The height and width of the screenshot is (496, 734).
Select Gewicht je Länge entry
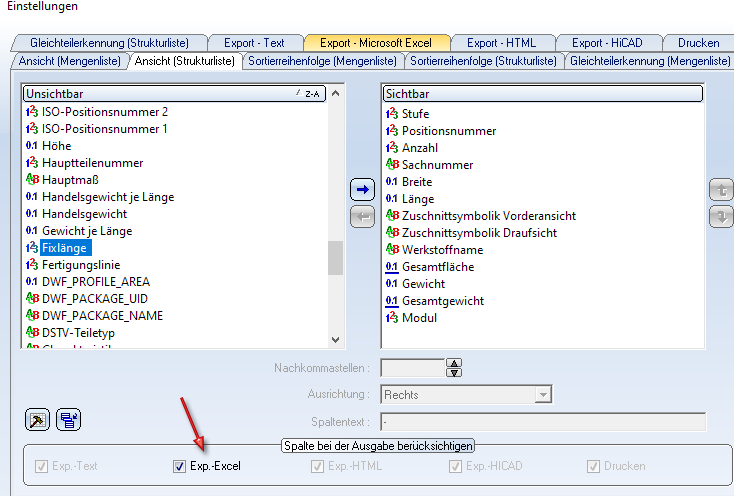(x=87, y=231)
